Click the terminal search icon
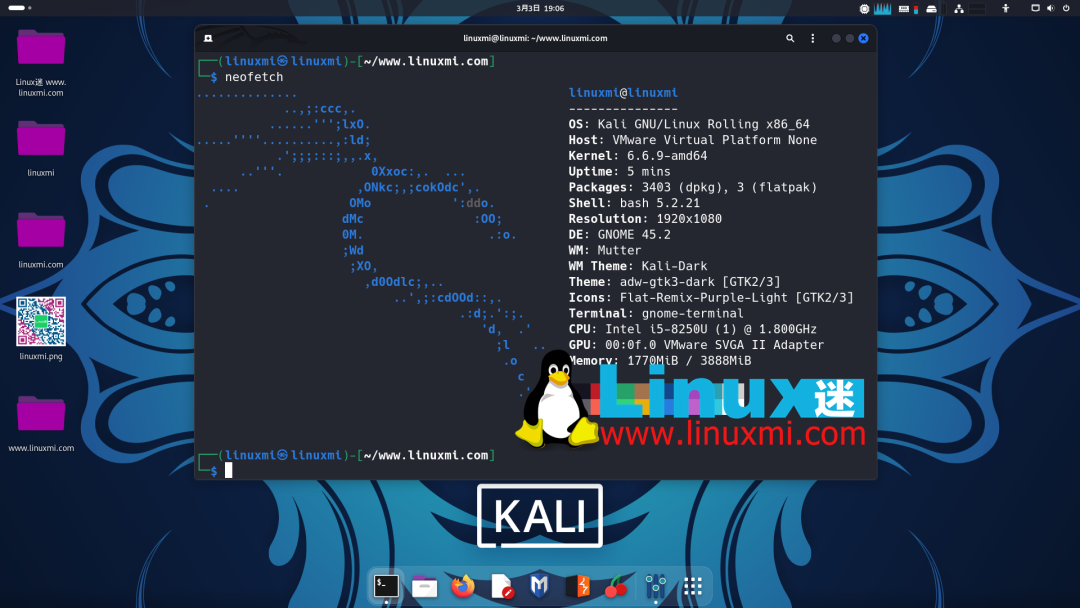The height and width of the screenshot is (608, 1080). point(790,39)
